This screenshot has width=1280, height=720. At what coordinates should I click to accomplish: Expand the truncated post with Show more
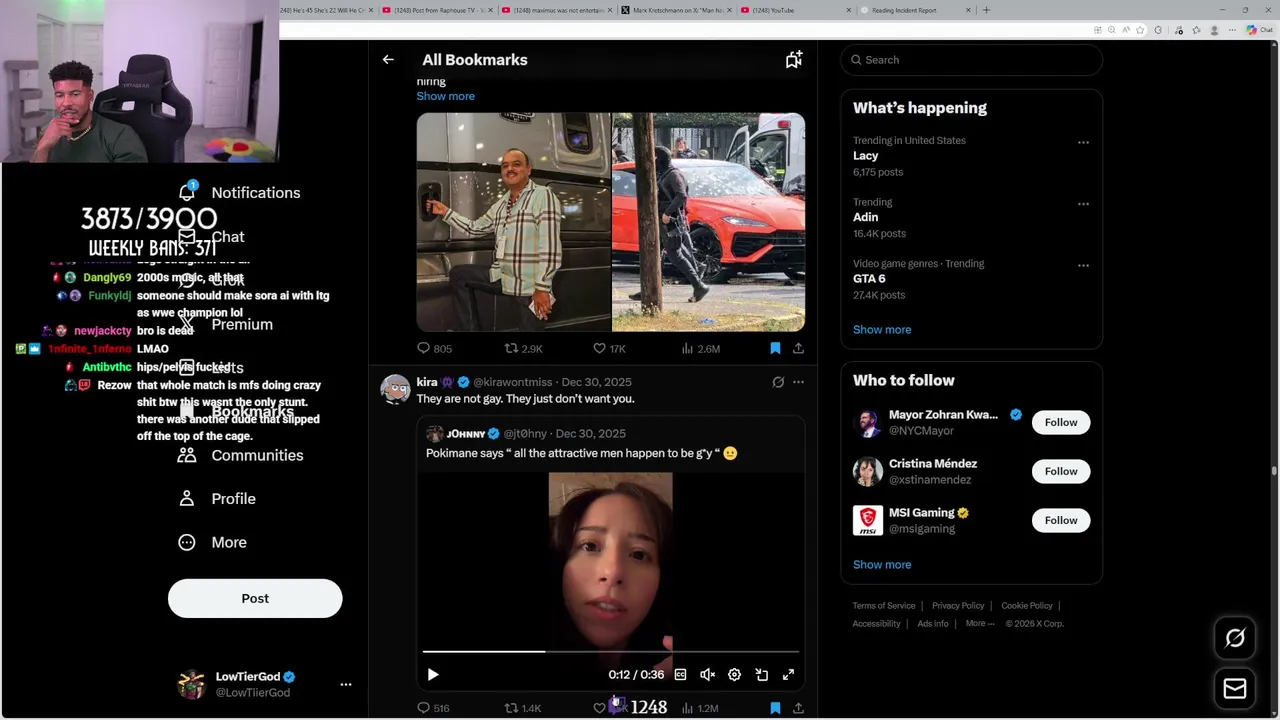click(445, 96)
